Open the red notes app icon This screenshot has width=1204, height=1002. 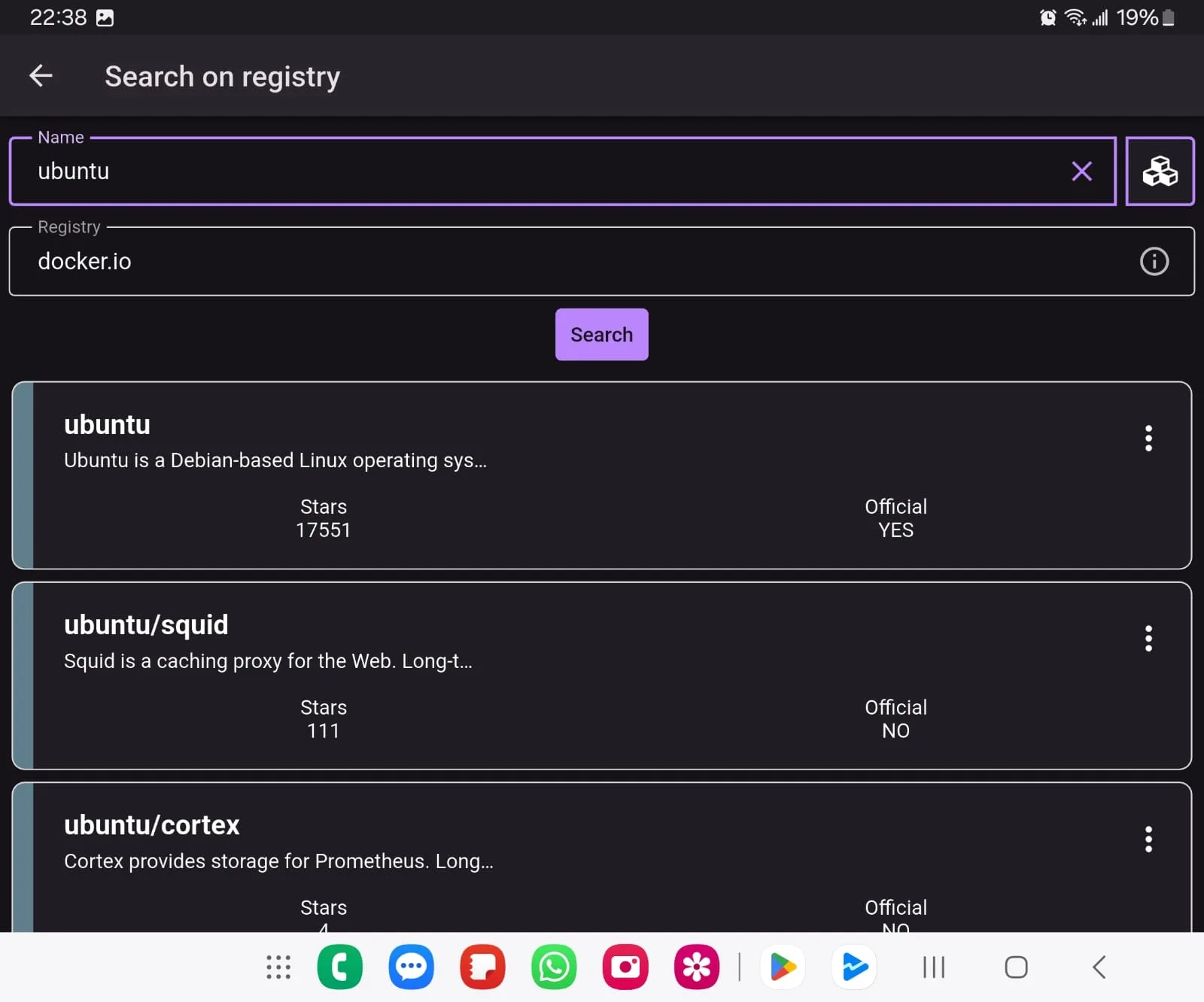coord(482,967)
